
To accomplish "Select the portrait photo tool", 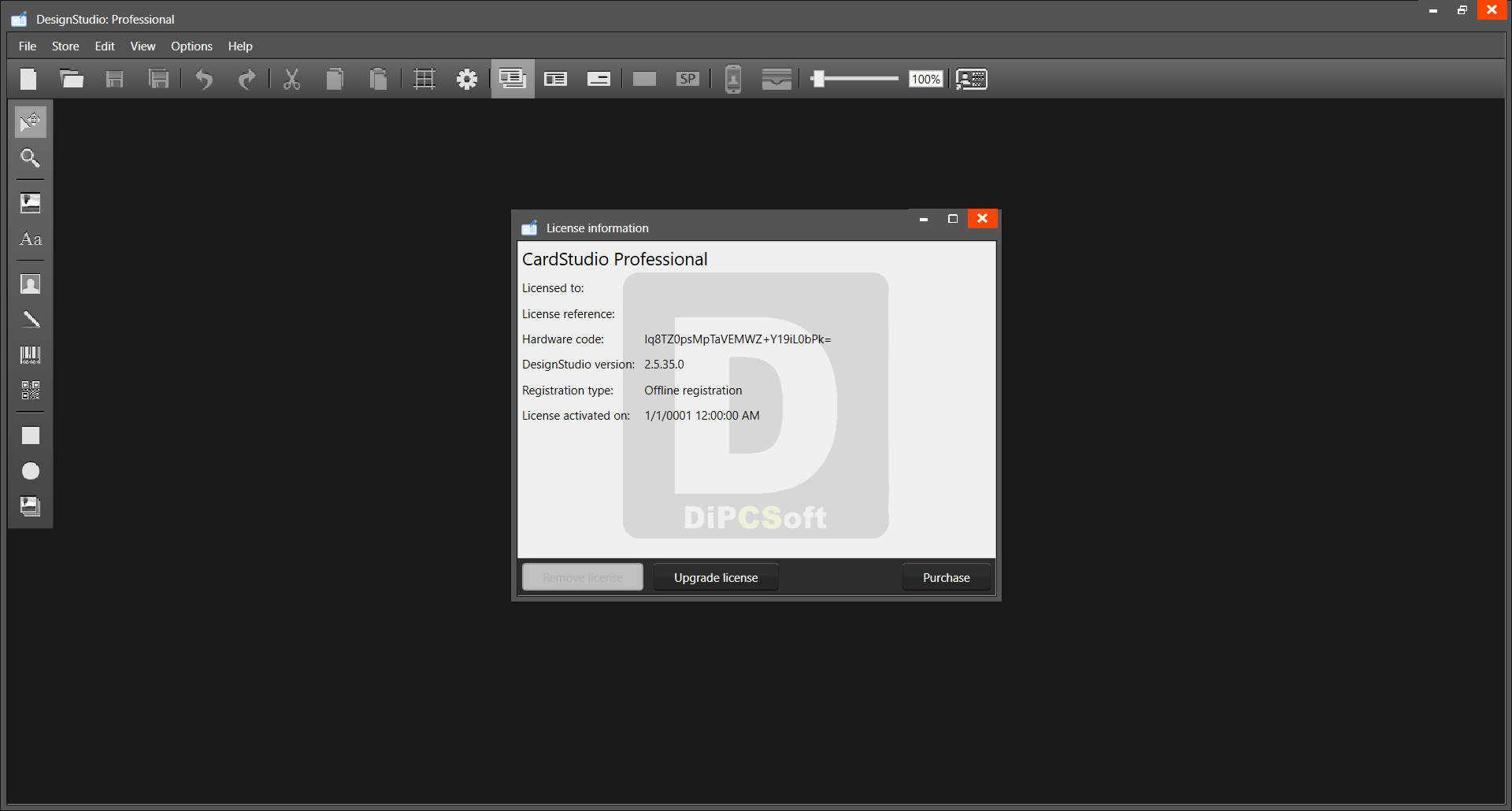I will (31, 284).
